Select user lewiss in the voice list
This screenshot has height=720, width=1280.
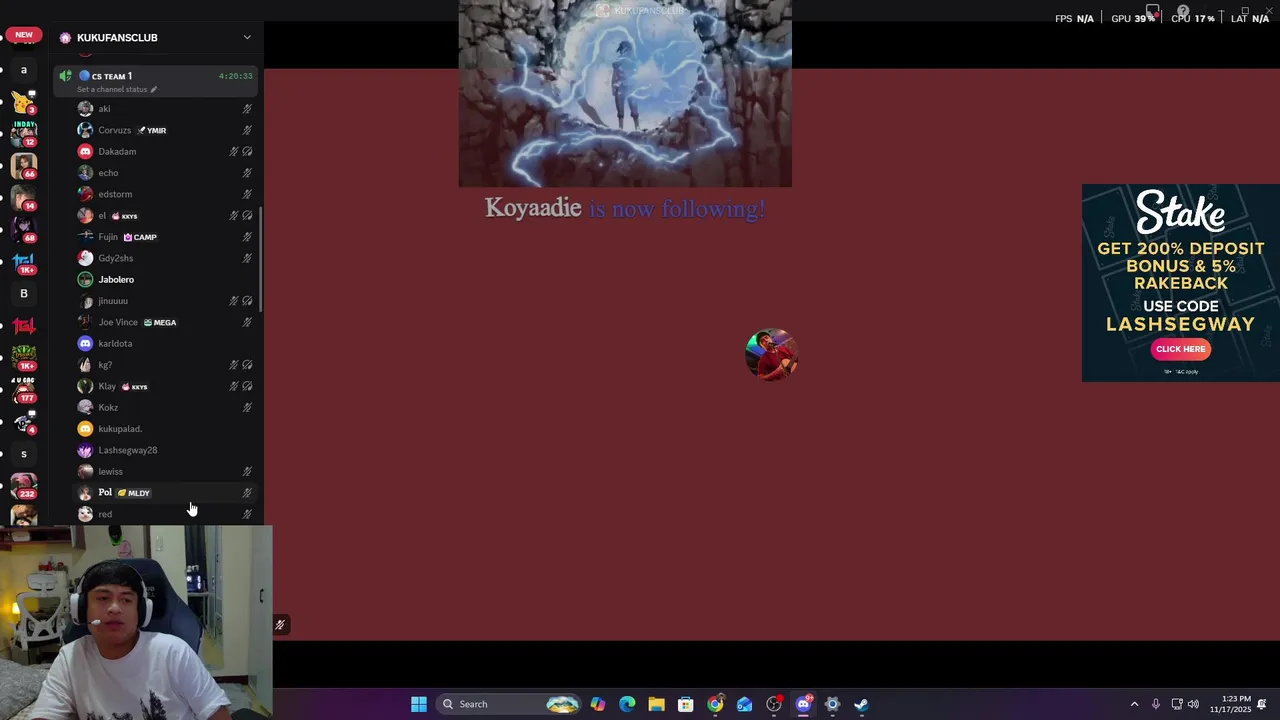[165, 471]
